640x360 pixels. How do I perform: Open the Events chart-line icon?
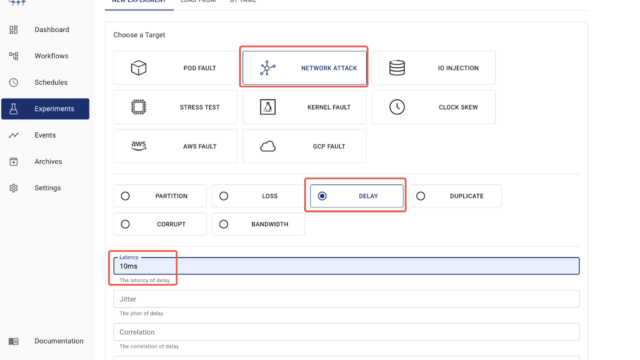13,135
